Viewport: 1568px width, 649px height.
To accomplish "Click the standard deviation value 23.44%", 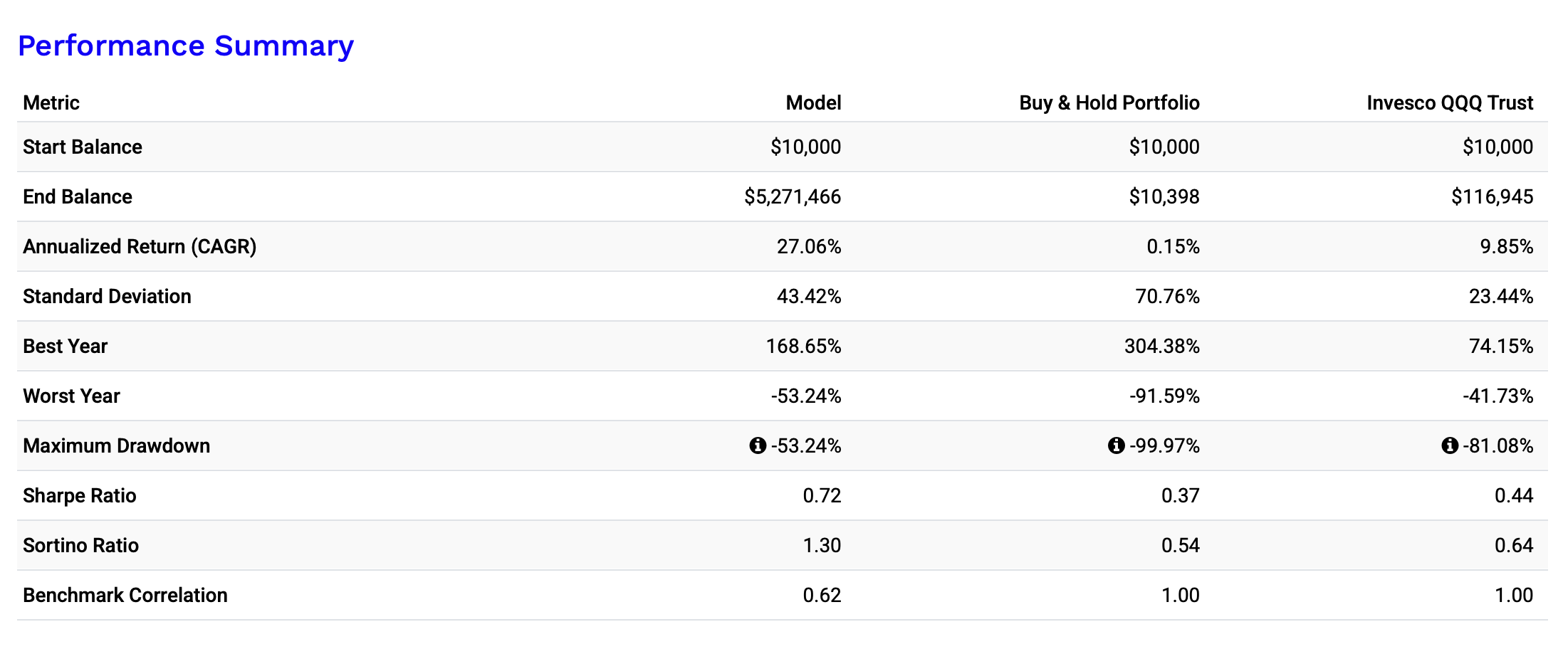I will click(1501, 296).
